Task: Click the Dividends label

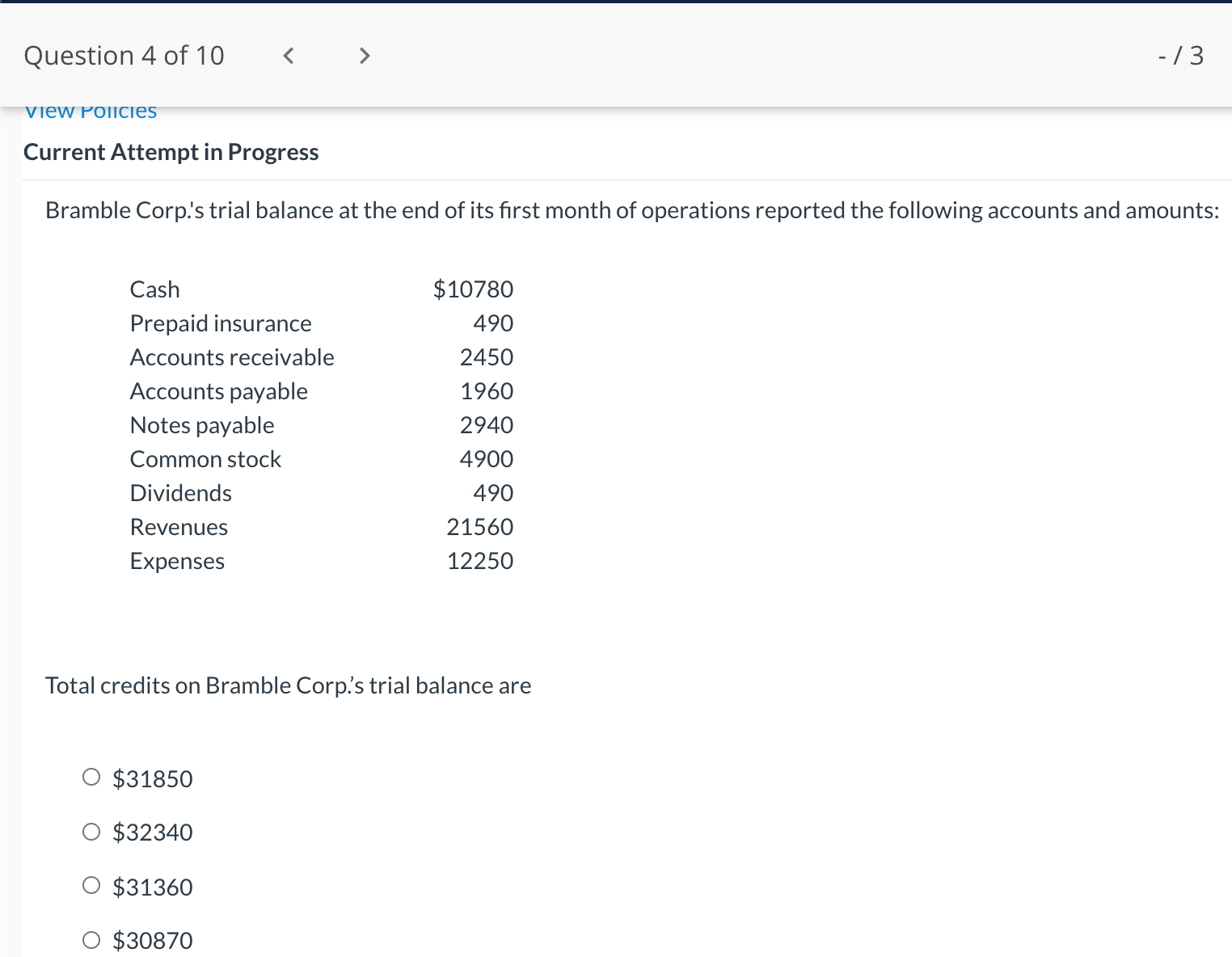Action: (181, 493)
